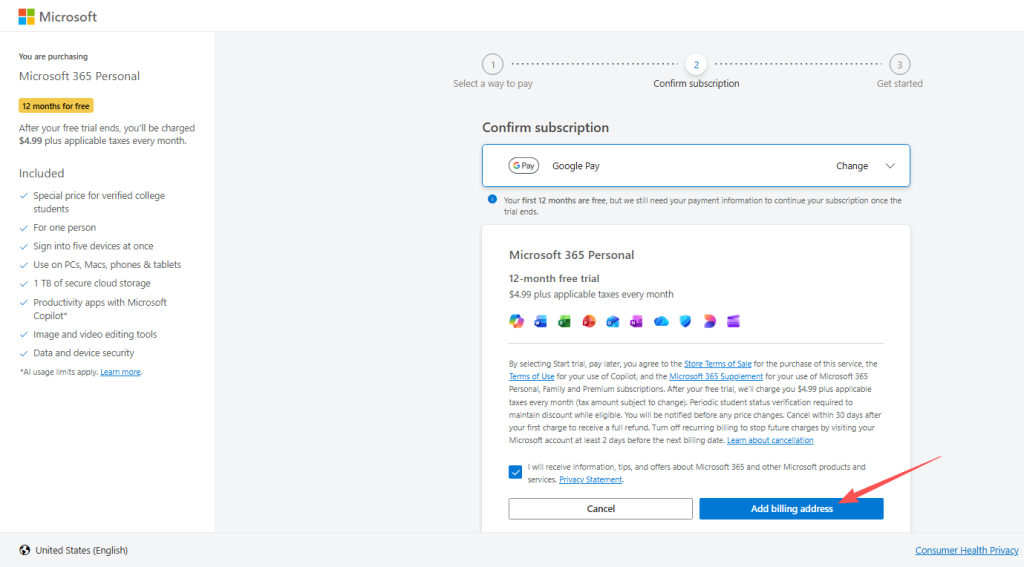Click the Copilot app icon
Screen dimensions: 1024x567
516,320
